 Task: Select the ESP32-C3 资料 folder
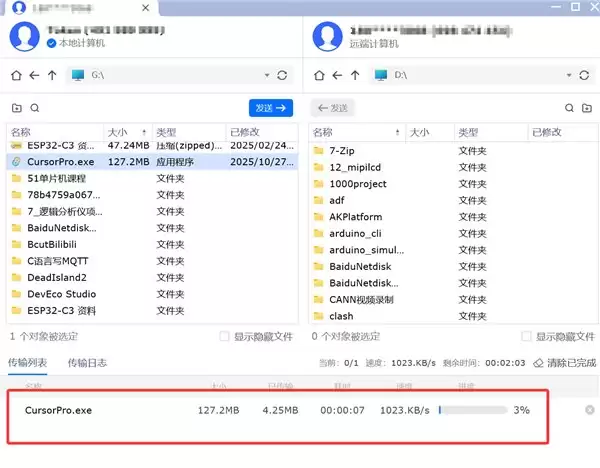152,311
